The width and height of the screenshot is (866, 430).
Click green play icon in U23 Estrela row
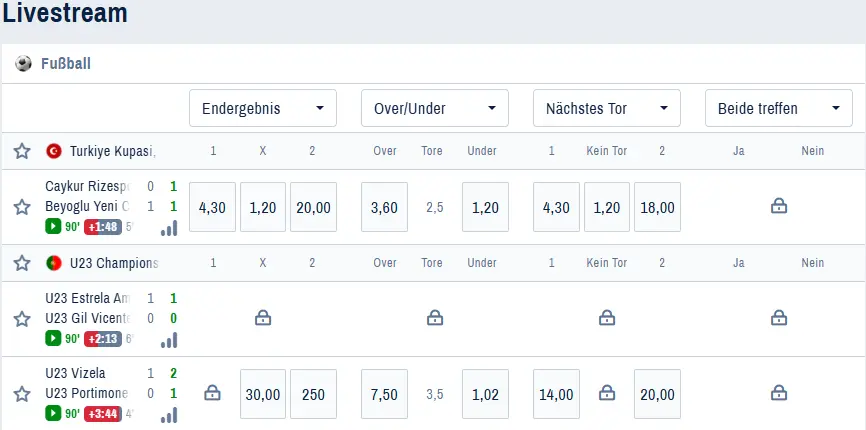pos(53,338)
